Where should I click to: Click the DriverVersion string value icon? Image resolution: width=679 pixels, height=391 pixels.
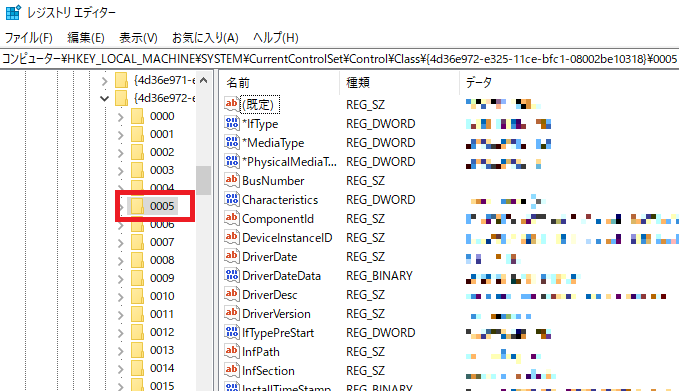click(x=232, y=313)
